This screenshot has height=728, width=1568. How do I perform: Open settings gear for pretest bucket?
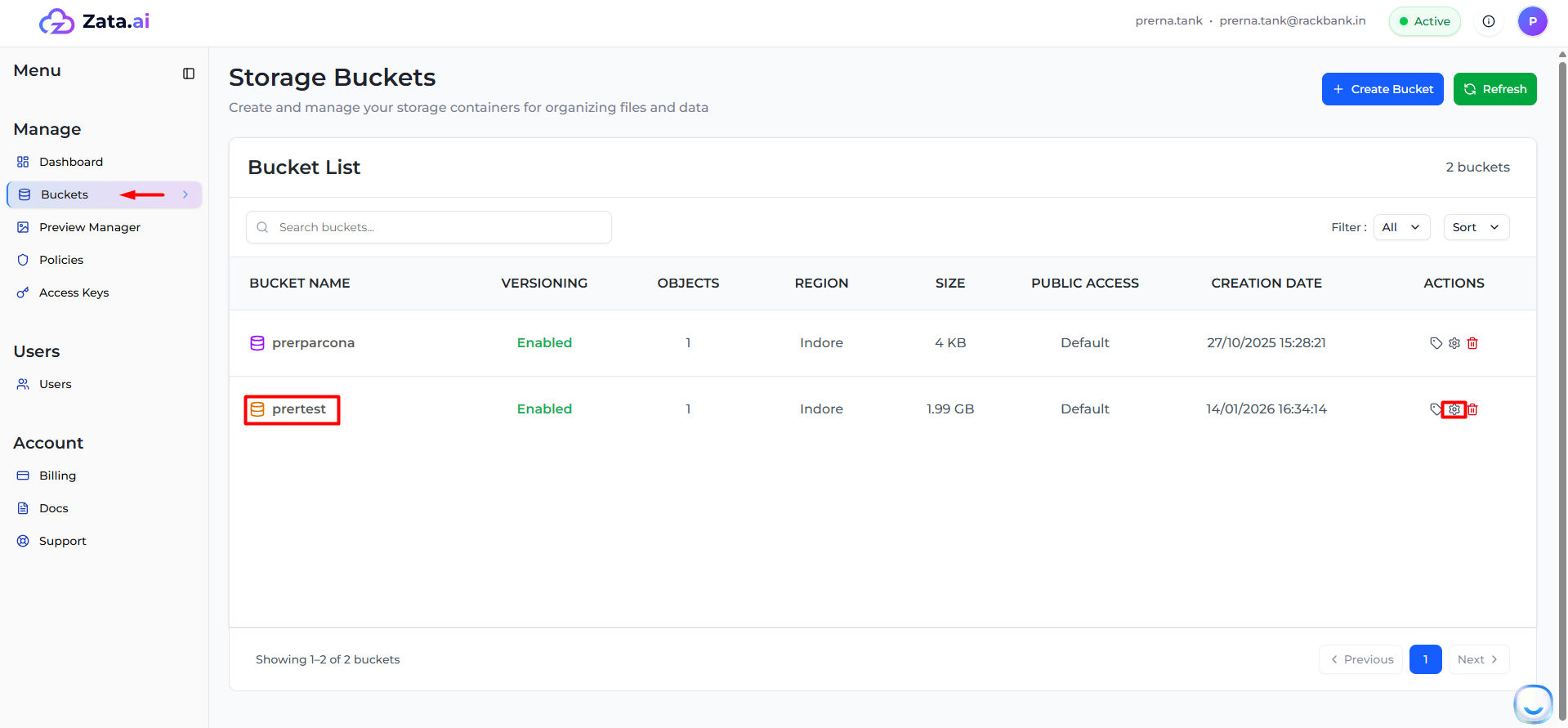(x=1454, y=409)
